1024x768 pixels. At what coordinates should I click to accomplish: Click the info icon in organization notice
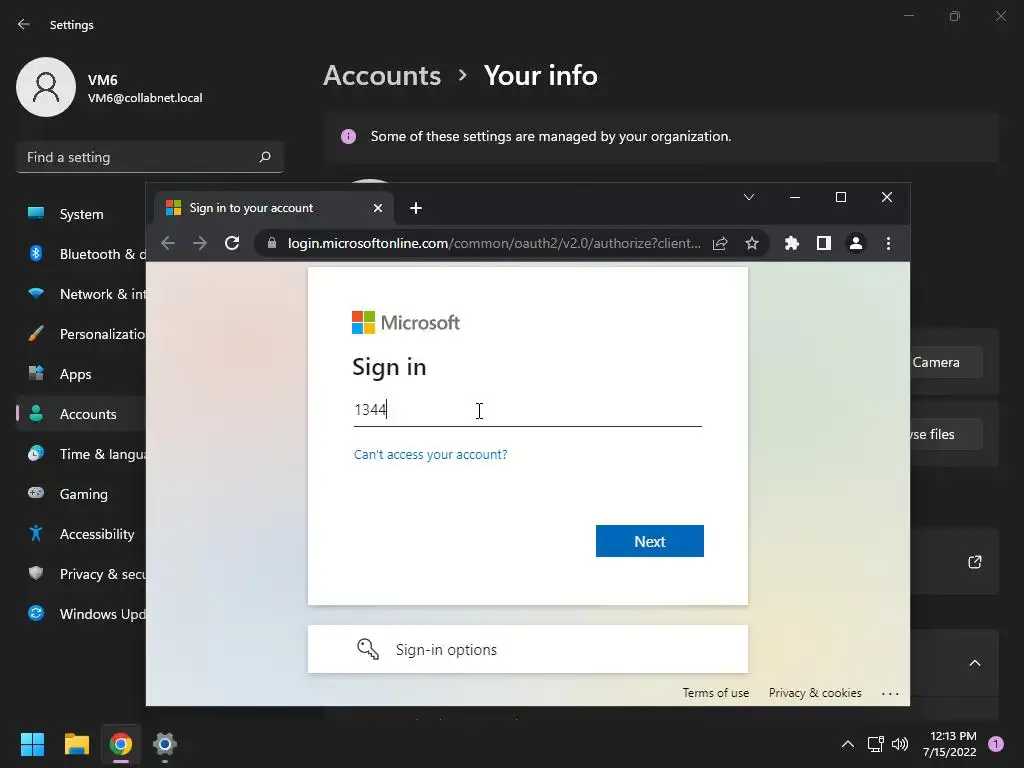pyautogui.click(x=348, y=136)
